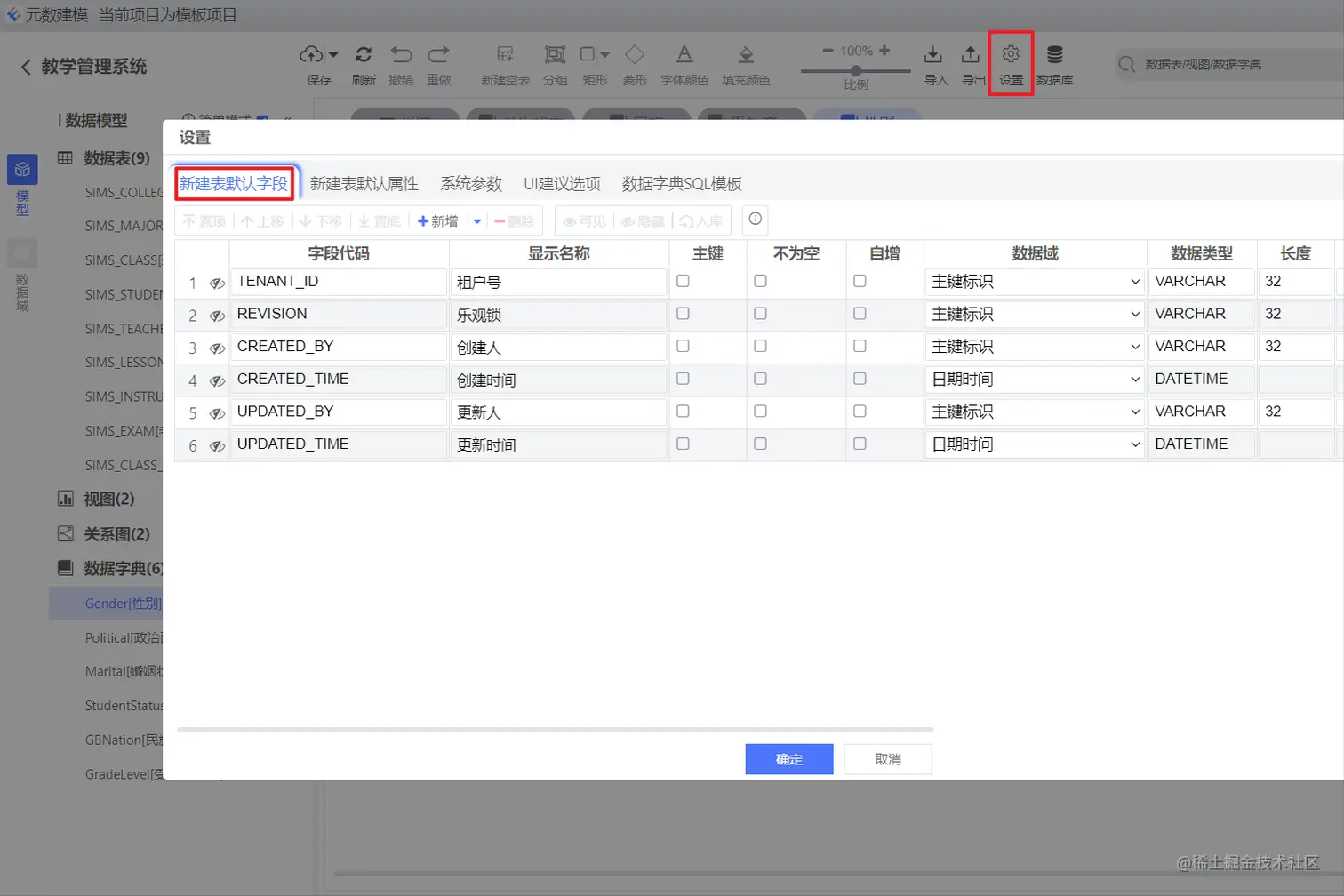
Task: Click the 上移 move-up toolbar button
Action: click(x=263, y=221)
